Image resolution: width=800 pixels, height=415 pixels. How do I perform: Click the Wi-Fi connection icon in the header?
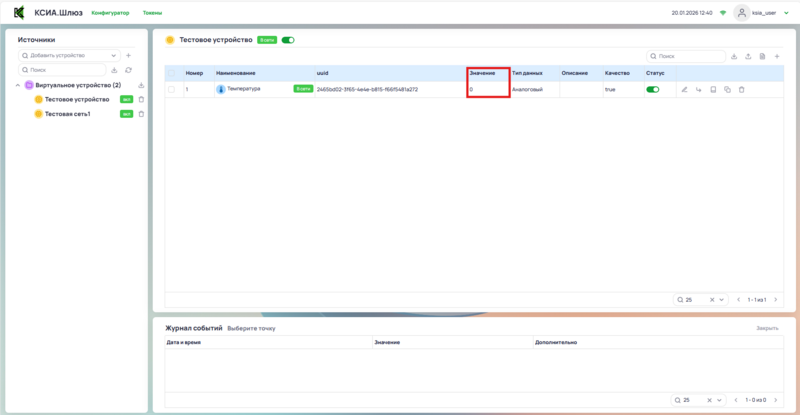(x=723, y=13)
